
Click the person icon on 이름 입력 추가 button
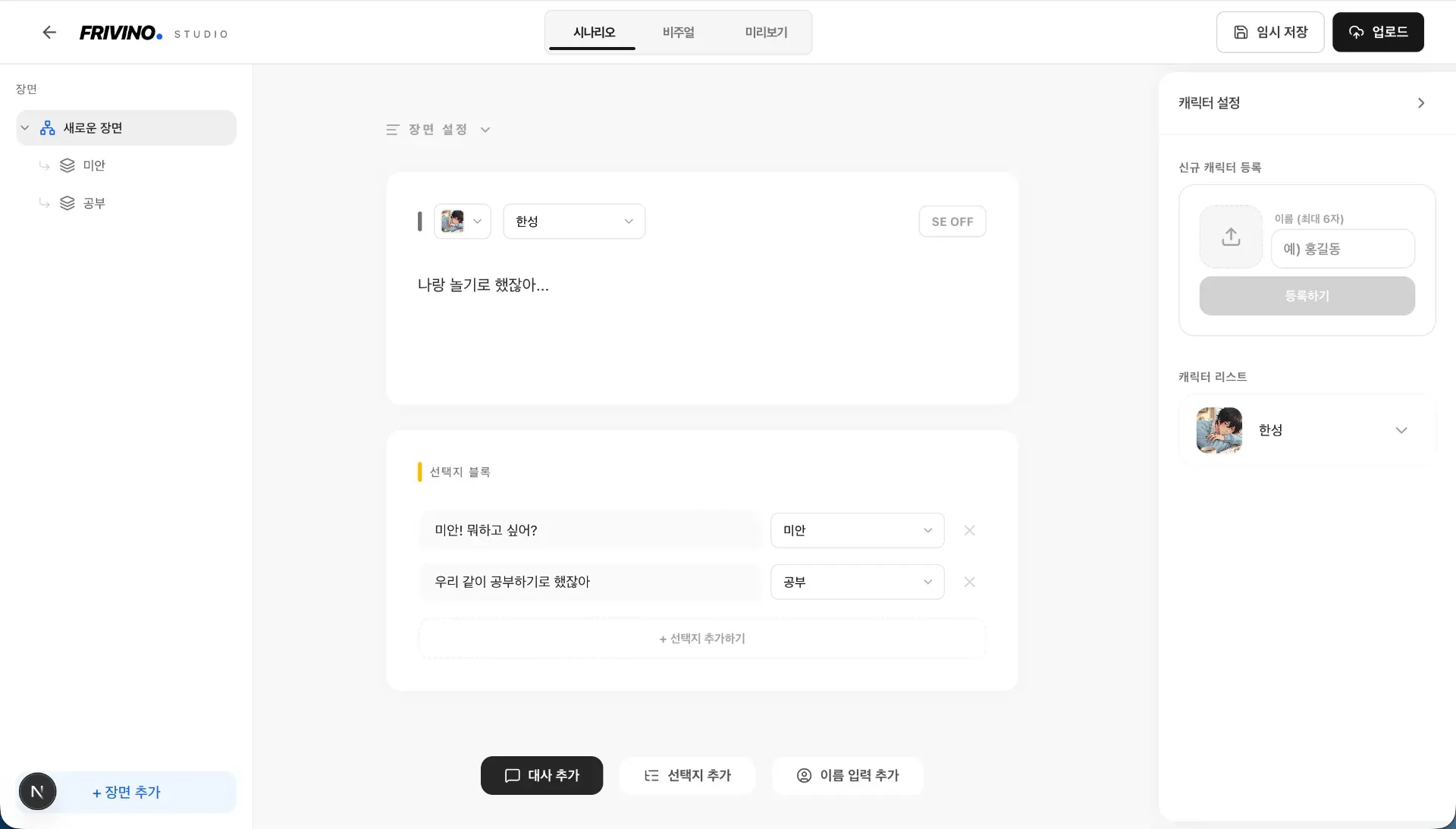pyautogui.click(x=804, y=775)
